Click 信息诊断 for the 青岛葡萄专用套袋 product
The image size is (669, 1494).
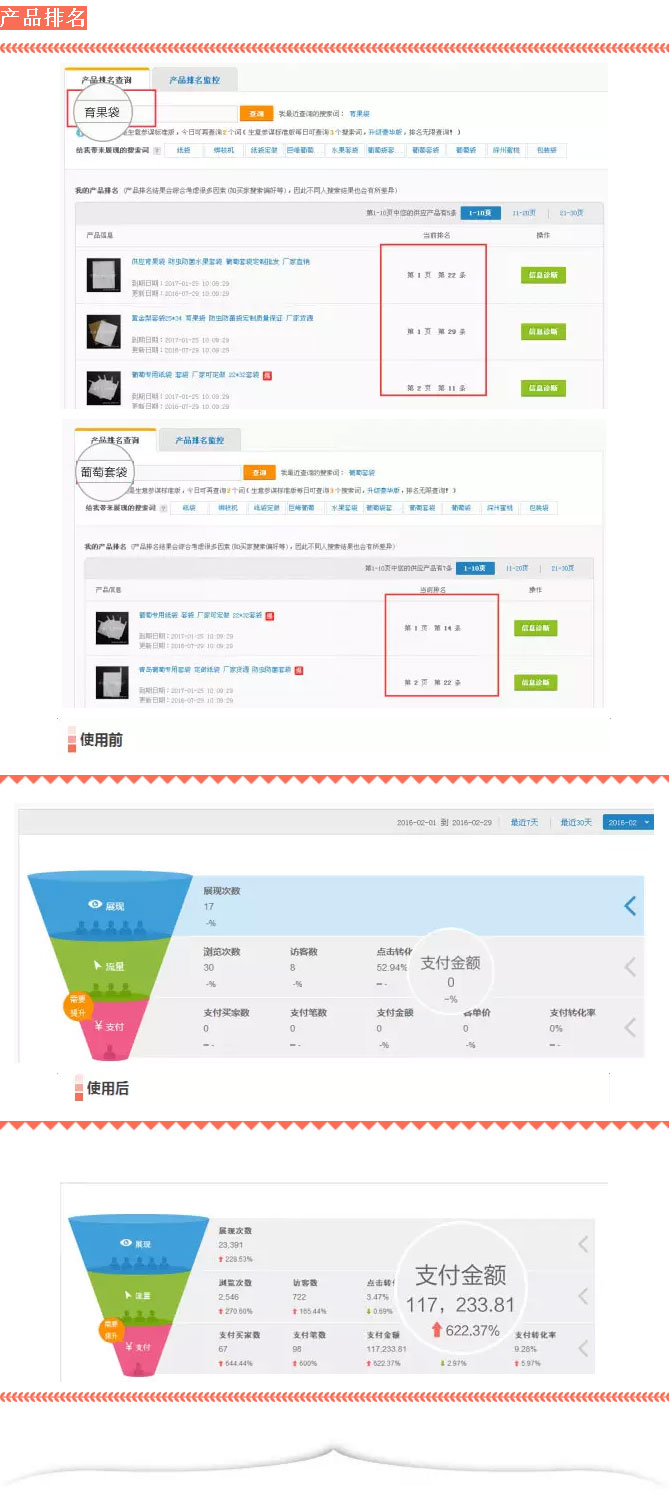coord(535,682)
